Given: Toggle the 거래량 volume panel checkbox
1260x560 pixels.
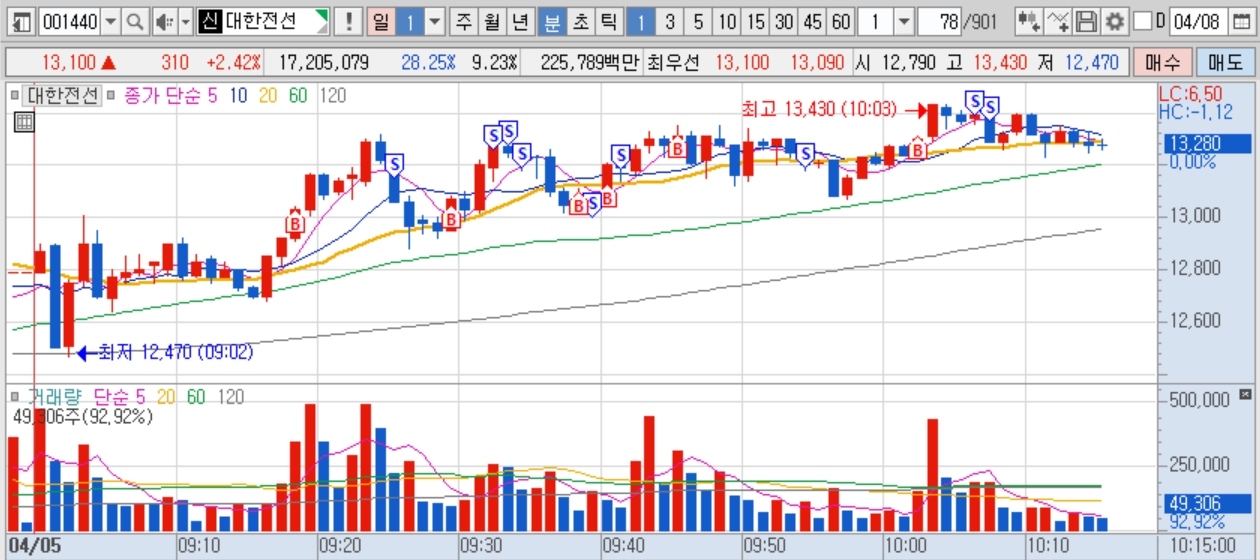Looking at the screenshot, I should click(14, 397).
